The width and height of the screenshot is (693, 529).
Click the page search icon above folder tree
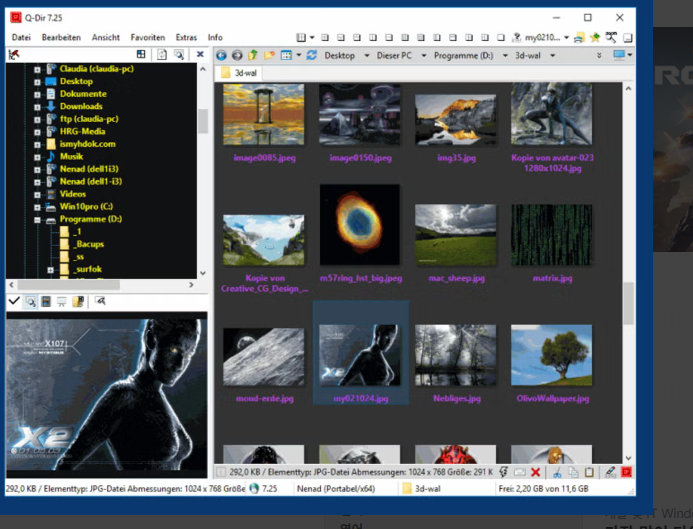point(179,54)
